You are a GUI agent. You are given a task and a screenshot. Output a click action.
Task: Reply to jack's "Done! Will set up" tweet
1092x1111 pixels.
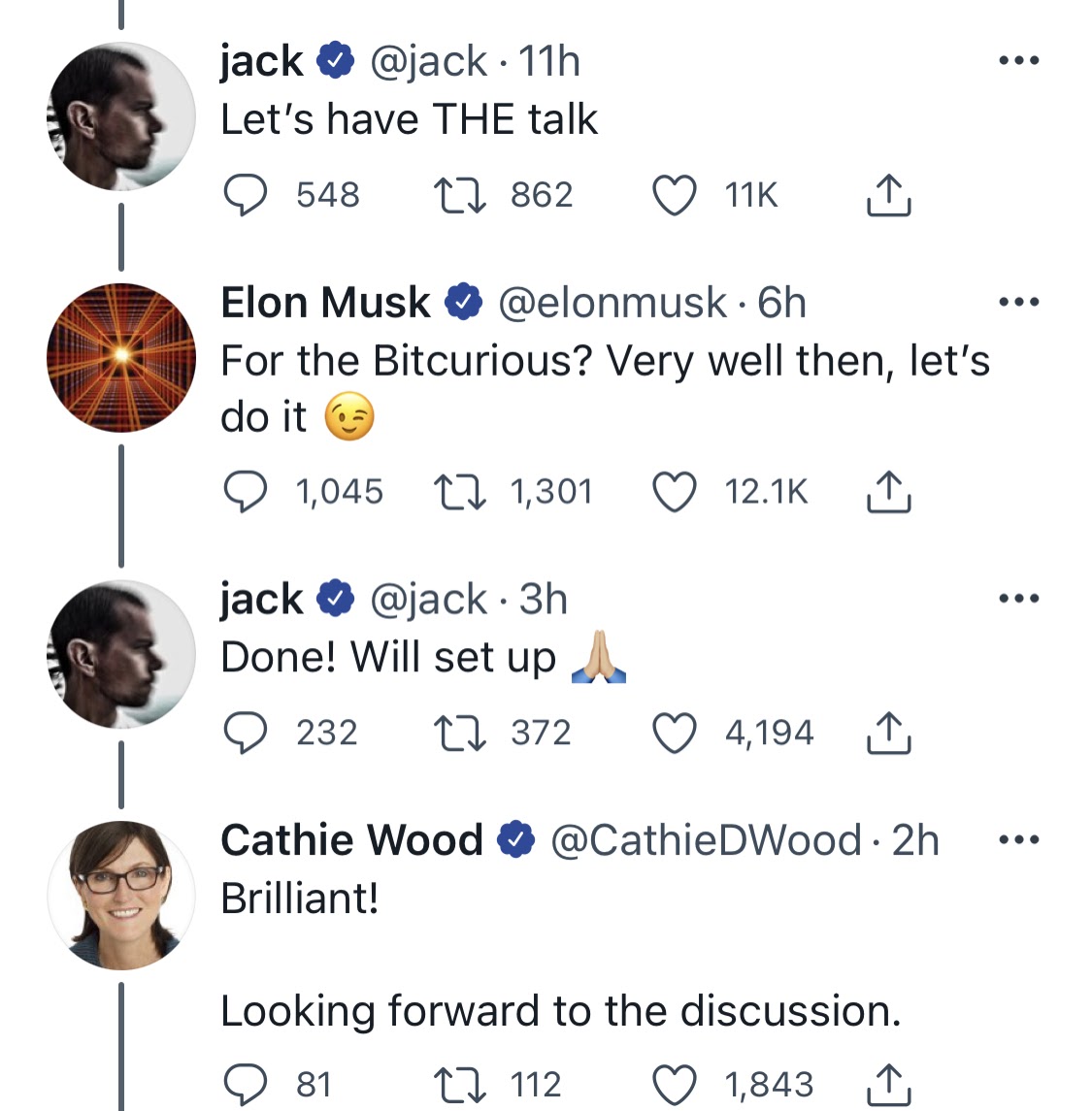click(246, 733)
